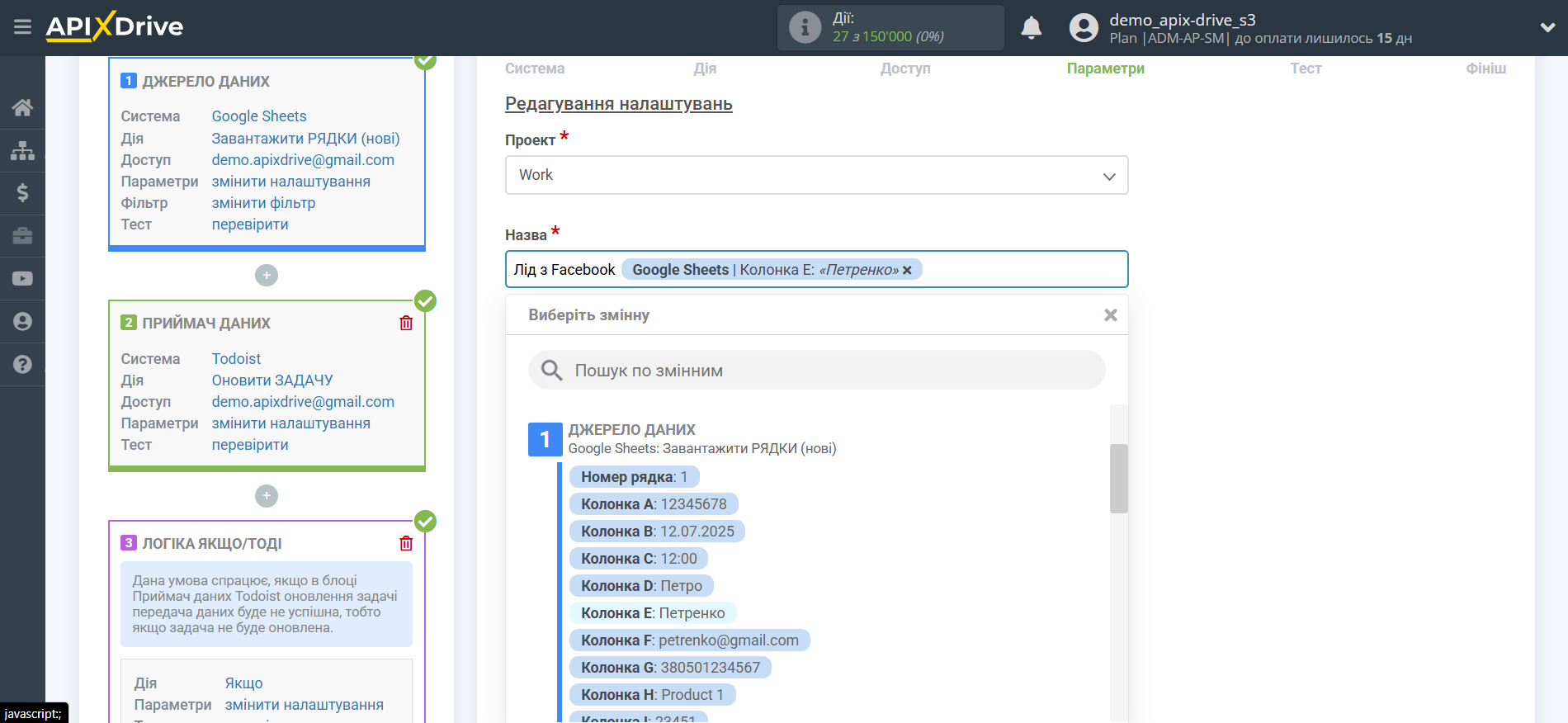
Task: Click logic block змінити налаштування link
Action: pos(304,705)
